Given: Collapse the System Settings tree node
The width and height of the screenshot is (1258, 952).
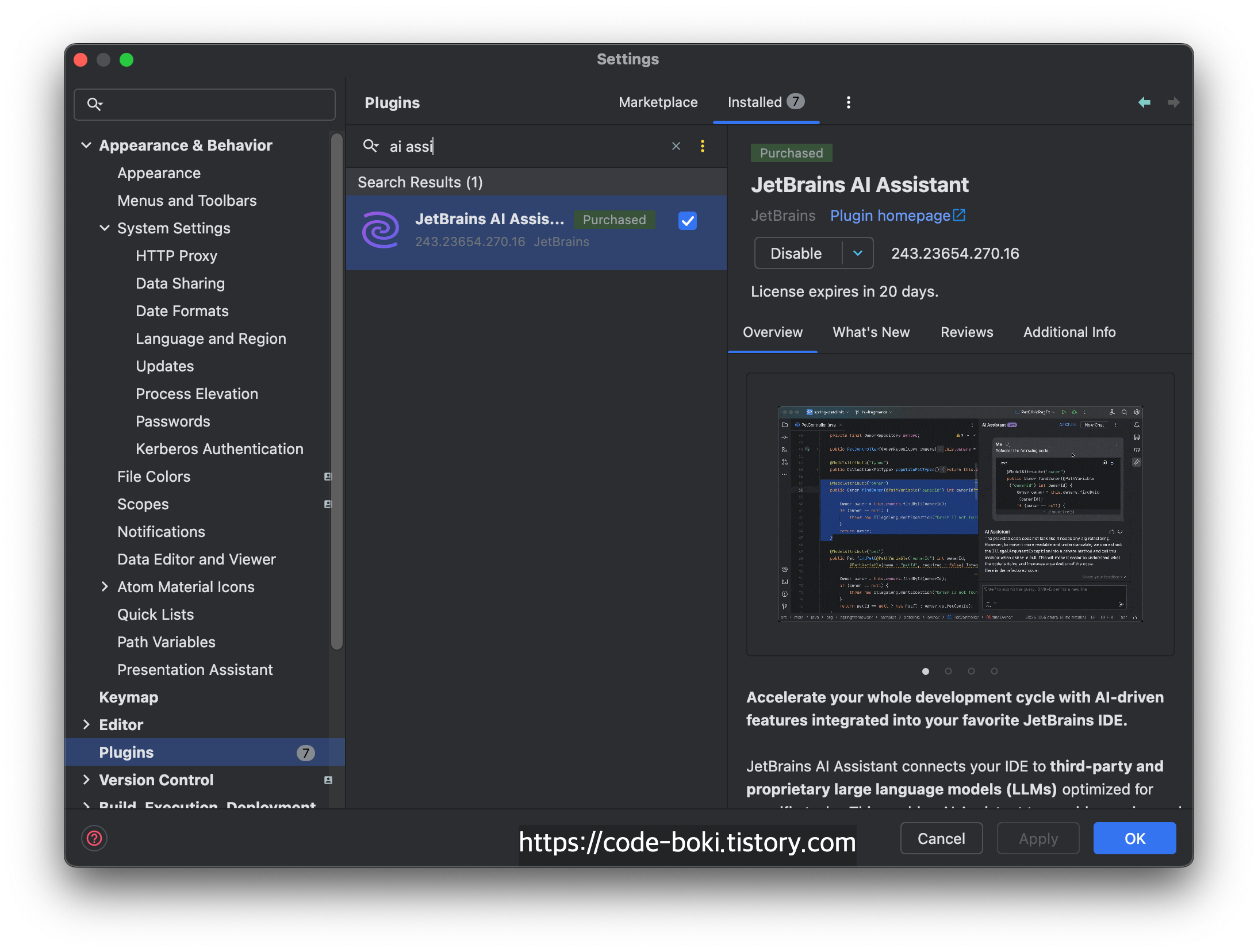Looking at the screenshot, I should [x=105, y=228].
